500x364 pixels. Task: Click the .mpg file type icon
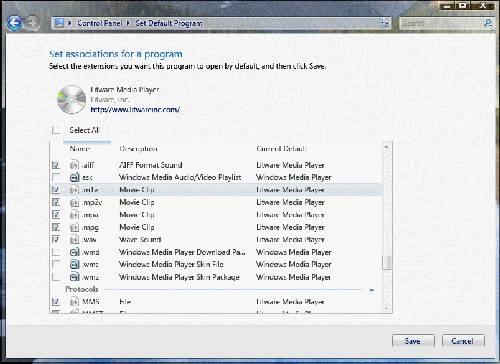74,227
